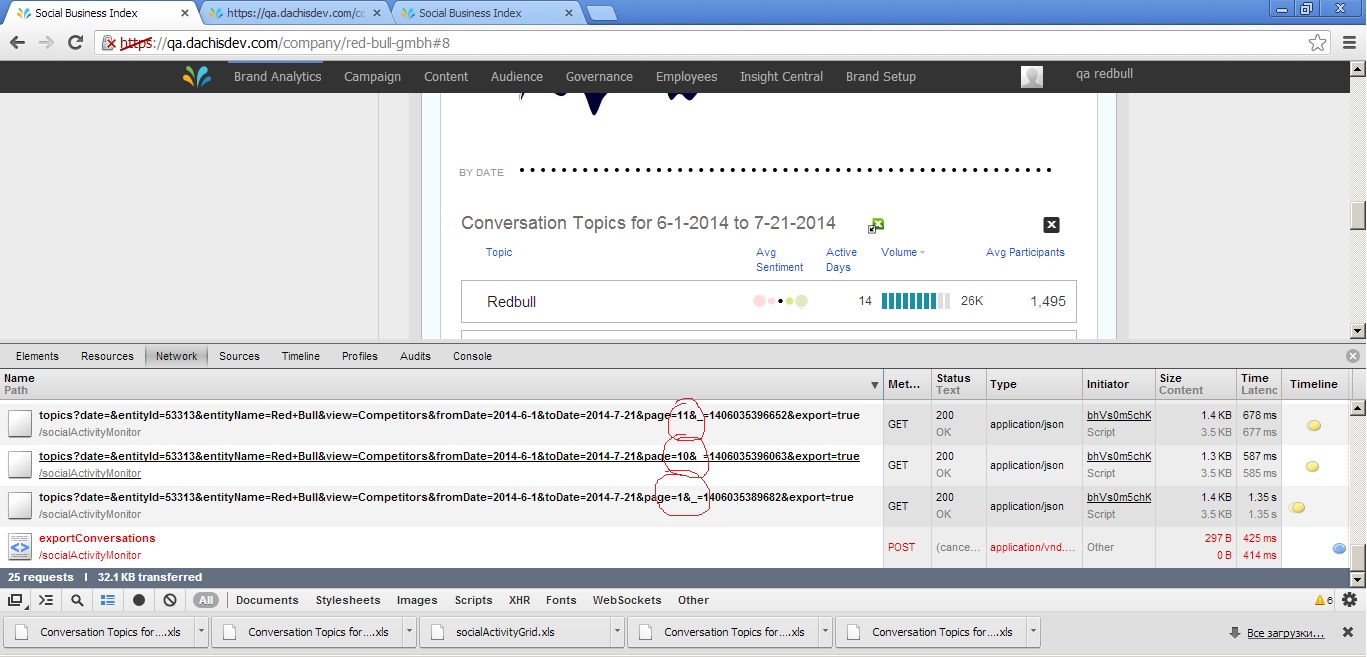The image size is (1367, 657).
Task: Click the qa redbull user avatar
Action: pyautogui.click(x=1032, y=77)
